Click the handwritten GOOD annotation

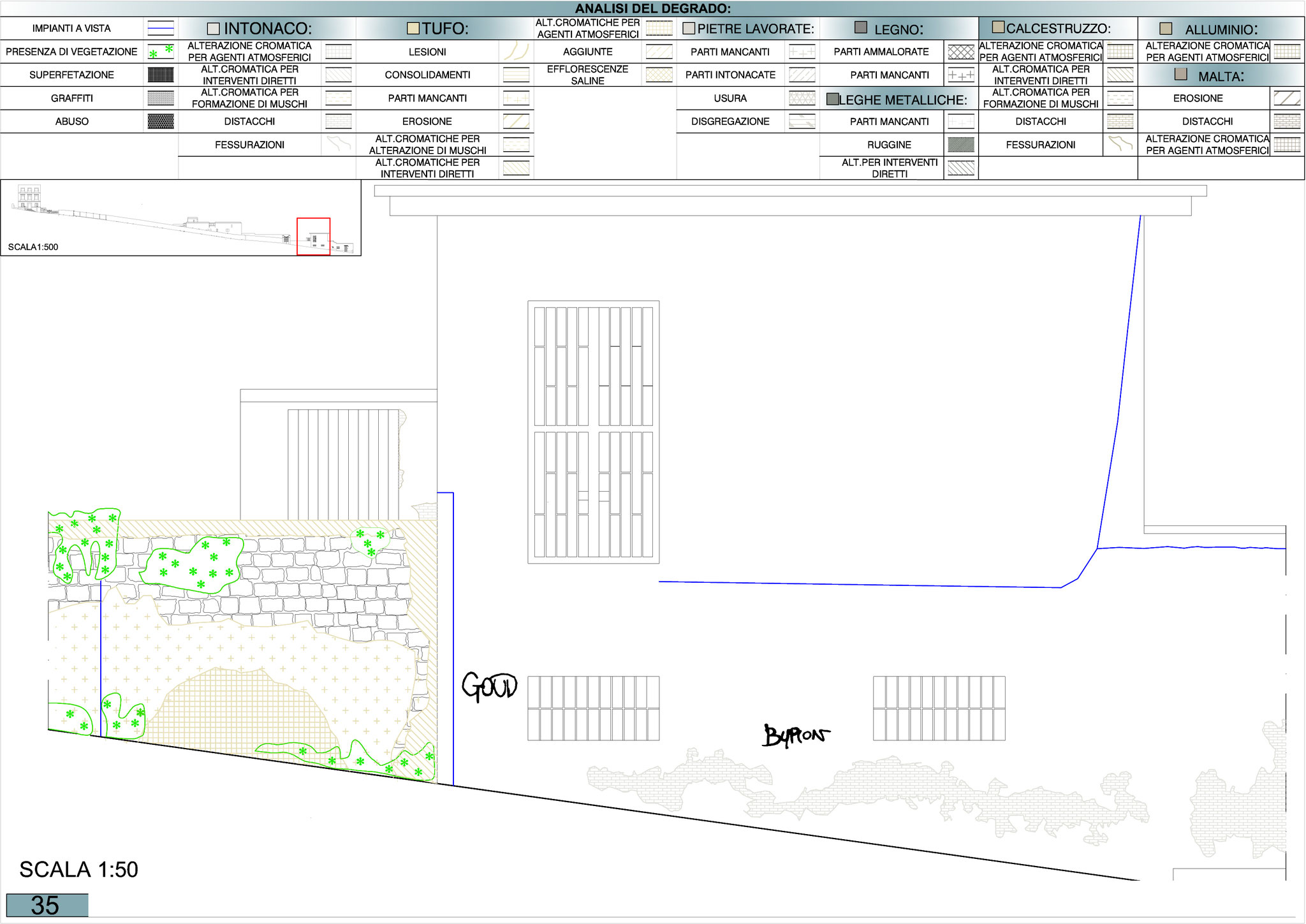tap(489, 687)
